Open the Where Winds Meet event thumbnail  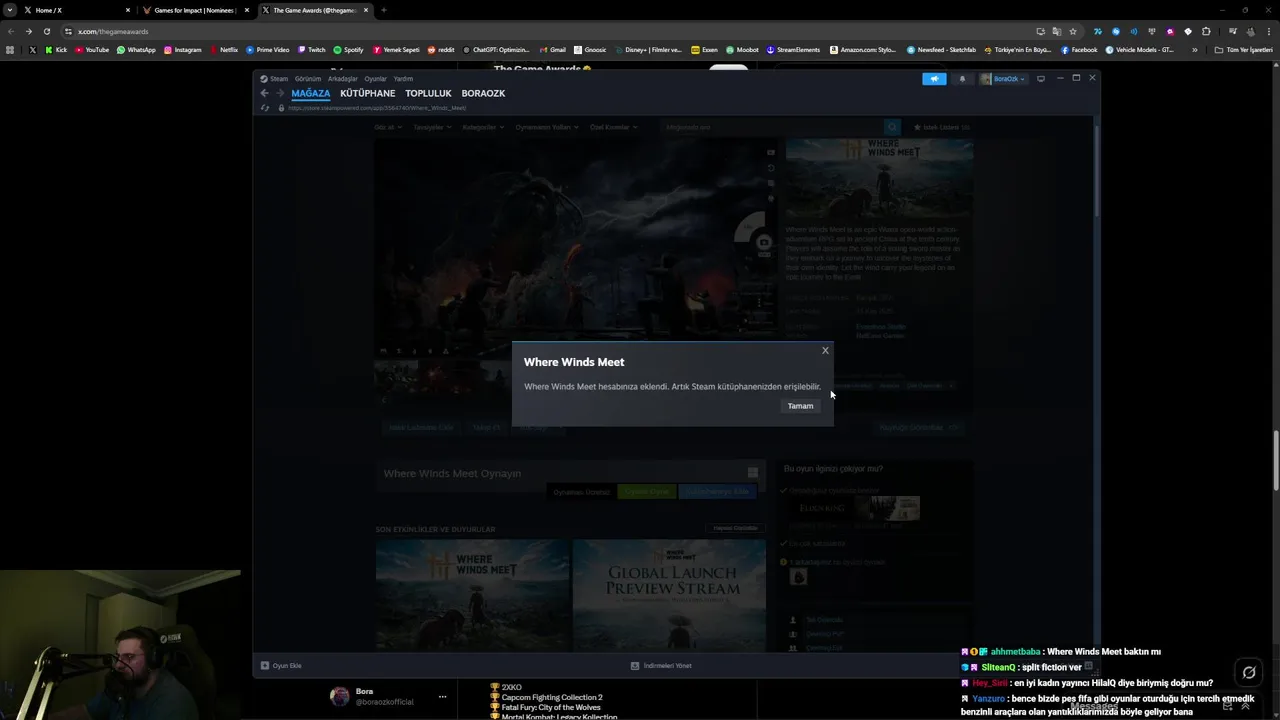(472, 594)
